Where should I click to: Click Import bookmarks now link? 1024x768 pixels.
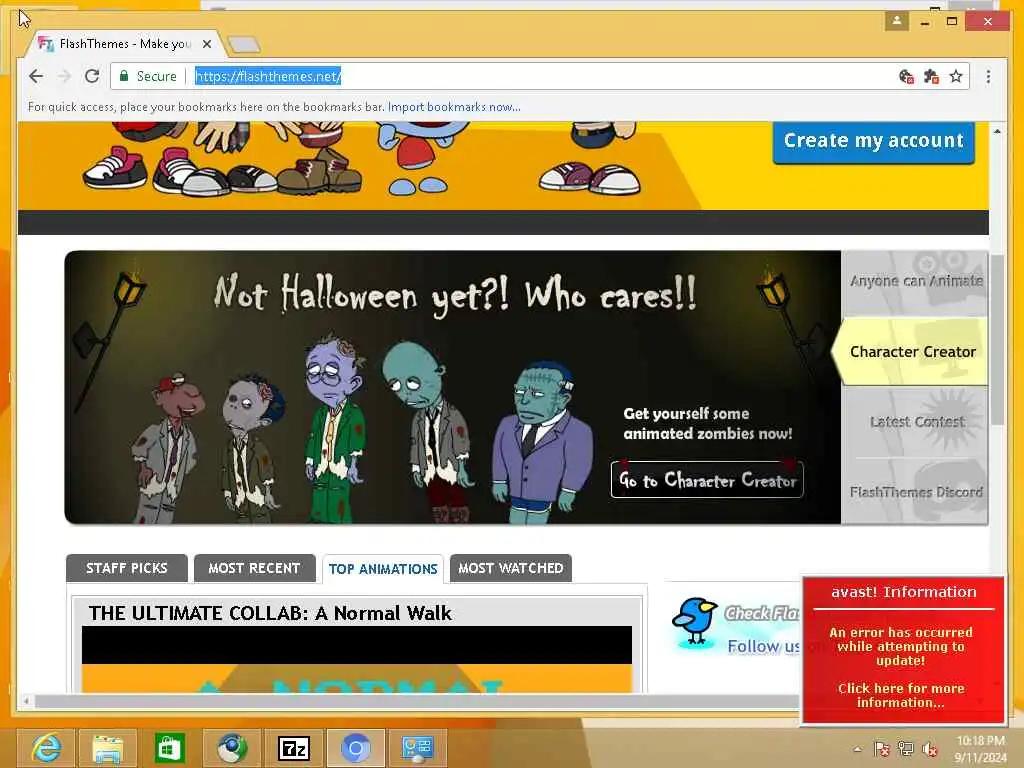[x=454, y=107]
